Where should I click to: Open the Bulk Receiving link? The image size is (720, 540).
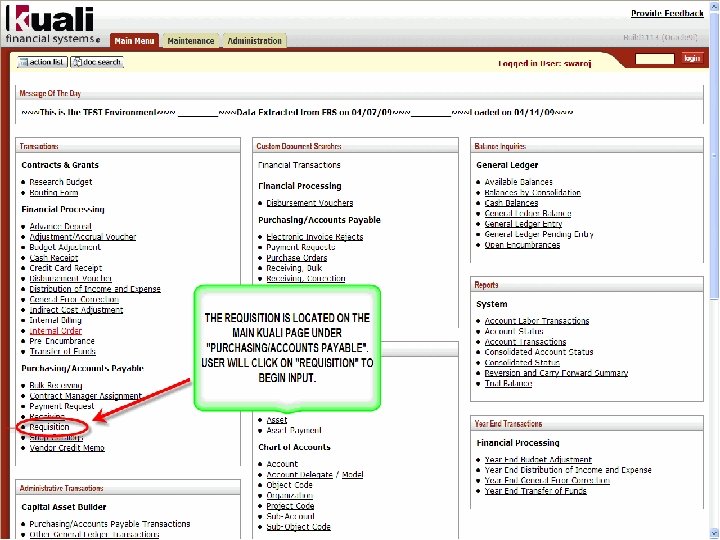56,386
